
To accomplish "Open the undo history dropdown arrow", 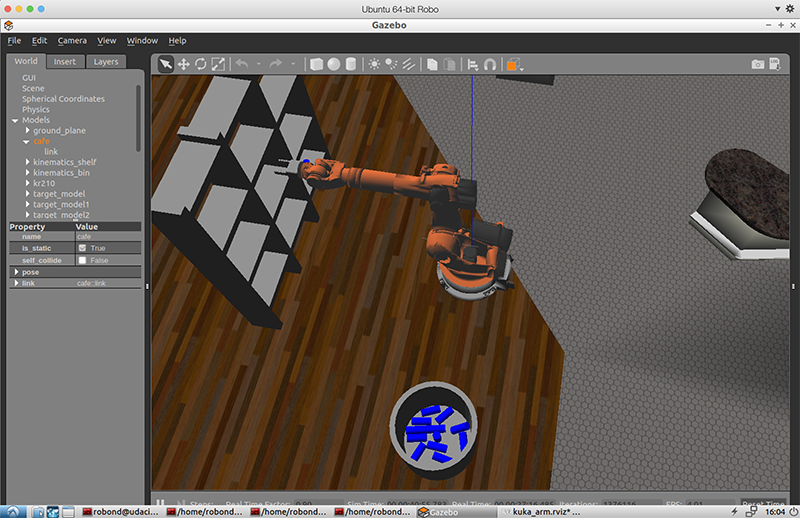I will (259, 64).
